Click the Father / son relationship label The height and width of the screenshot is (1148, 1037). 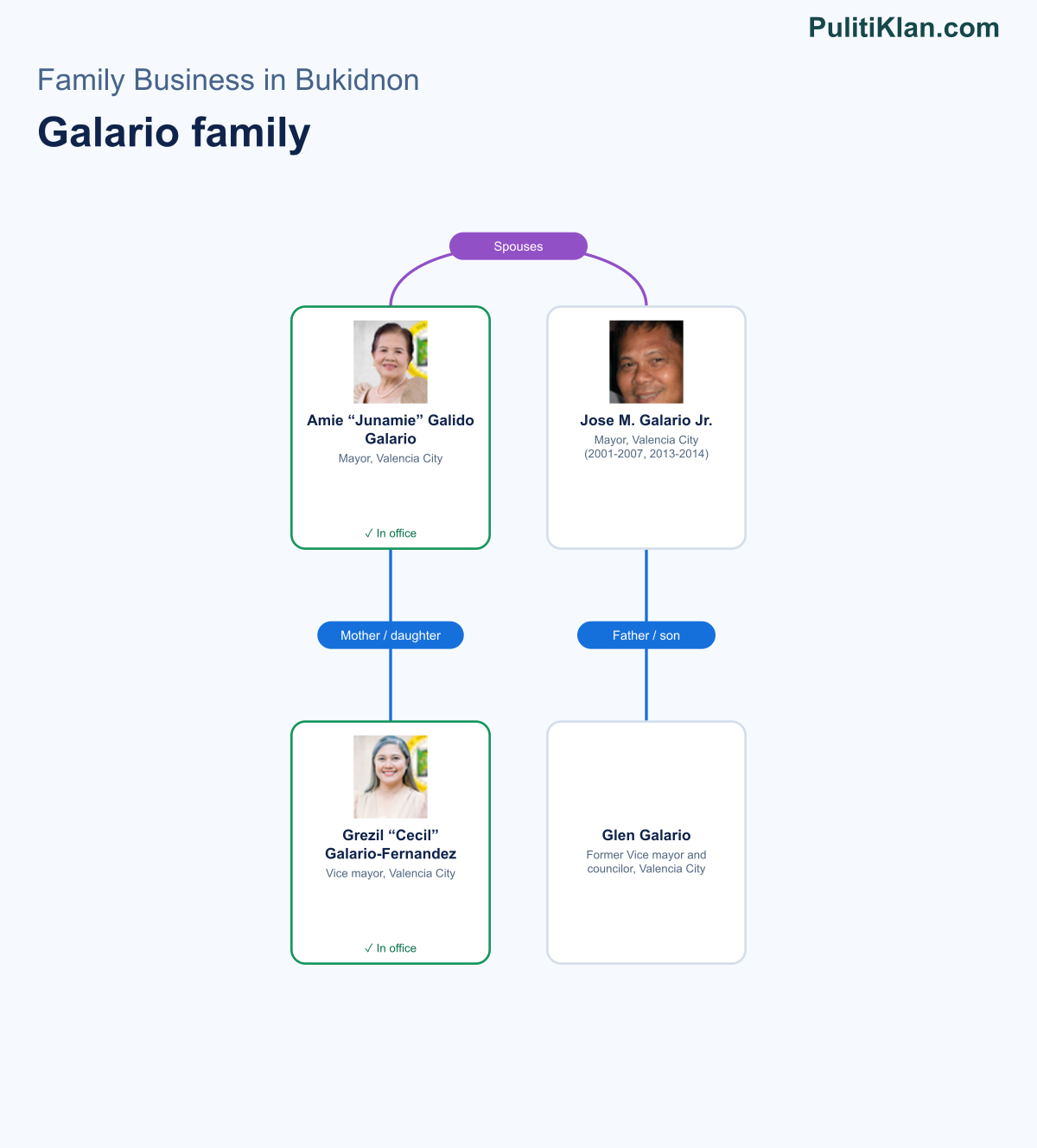click(646, 635)
